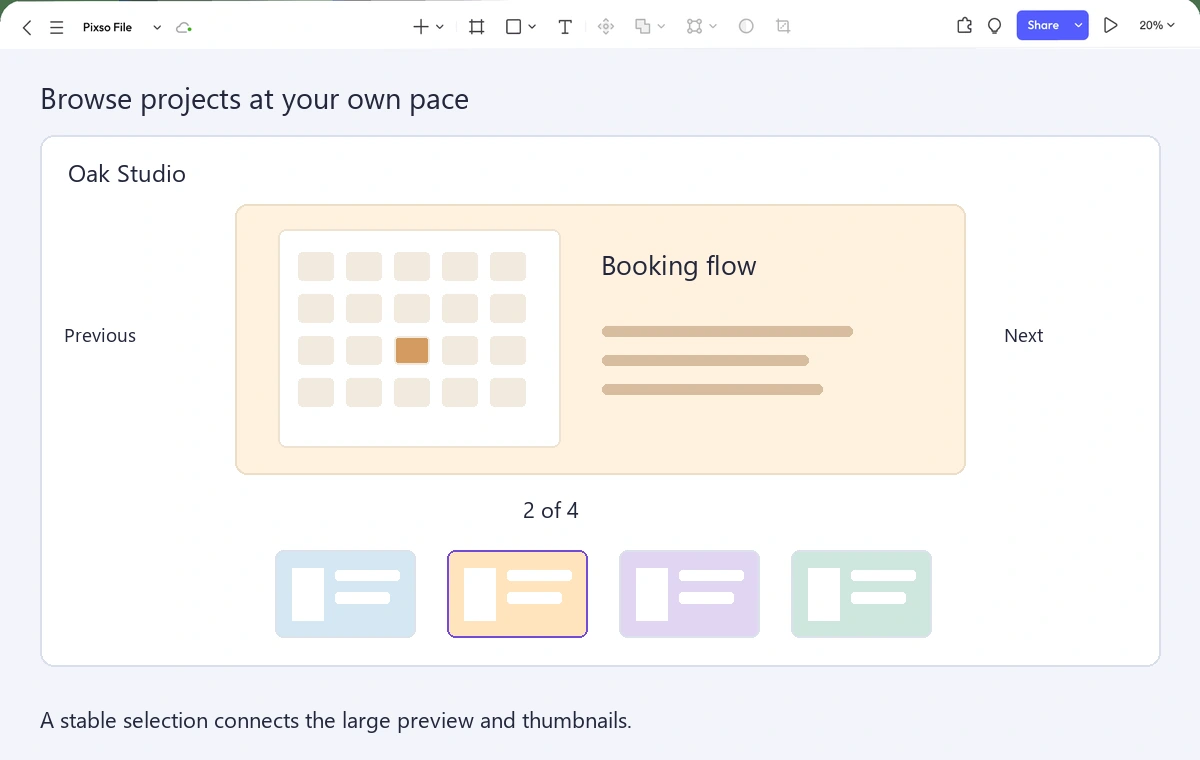The height and width of the screenshot is (760, 1200).
Task: Click the Booking flow title
Action: [x=679, y=266]
